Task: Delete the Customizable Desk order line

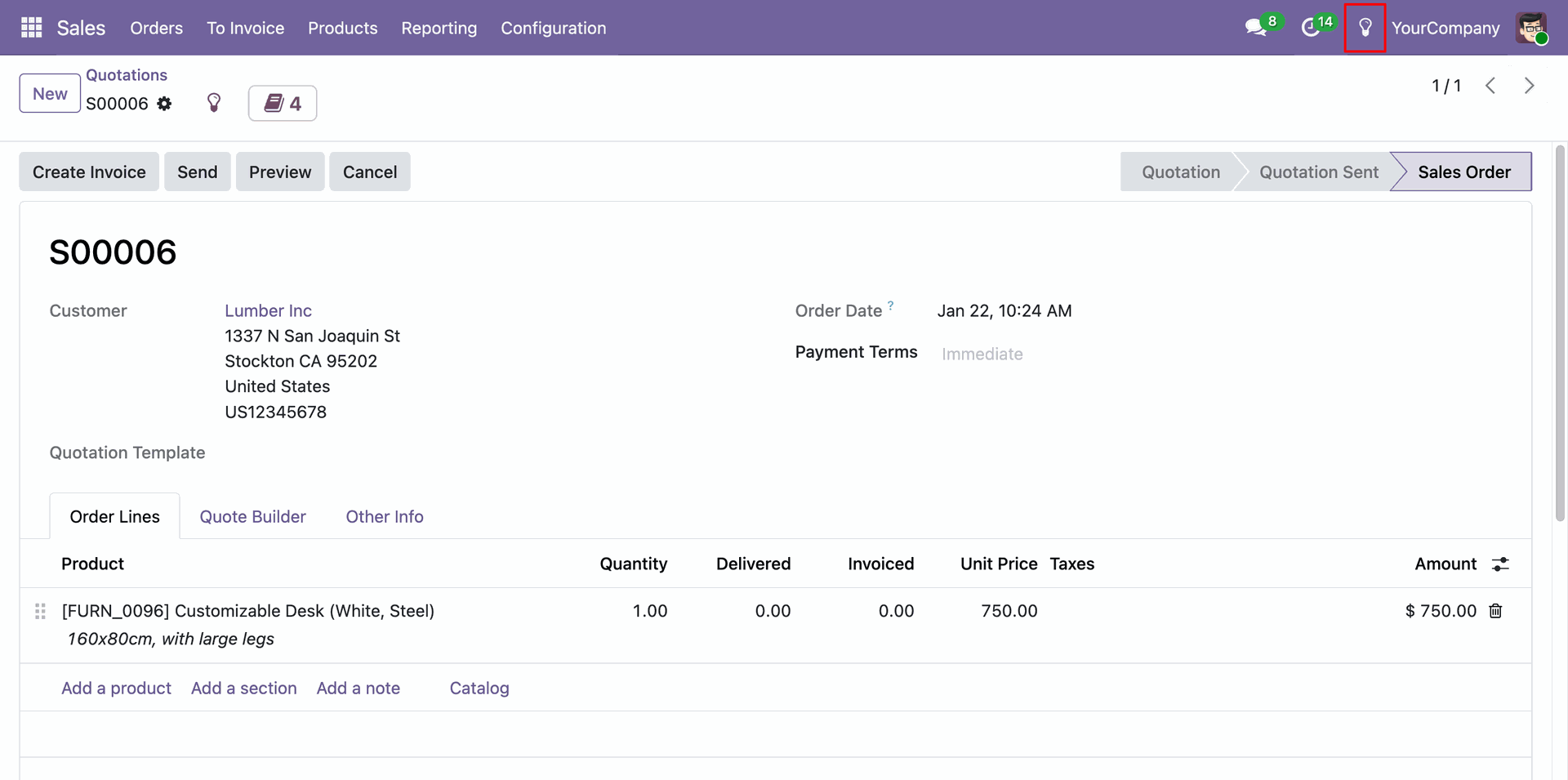Action: tap(1495, 611)
